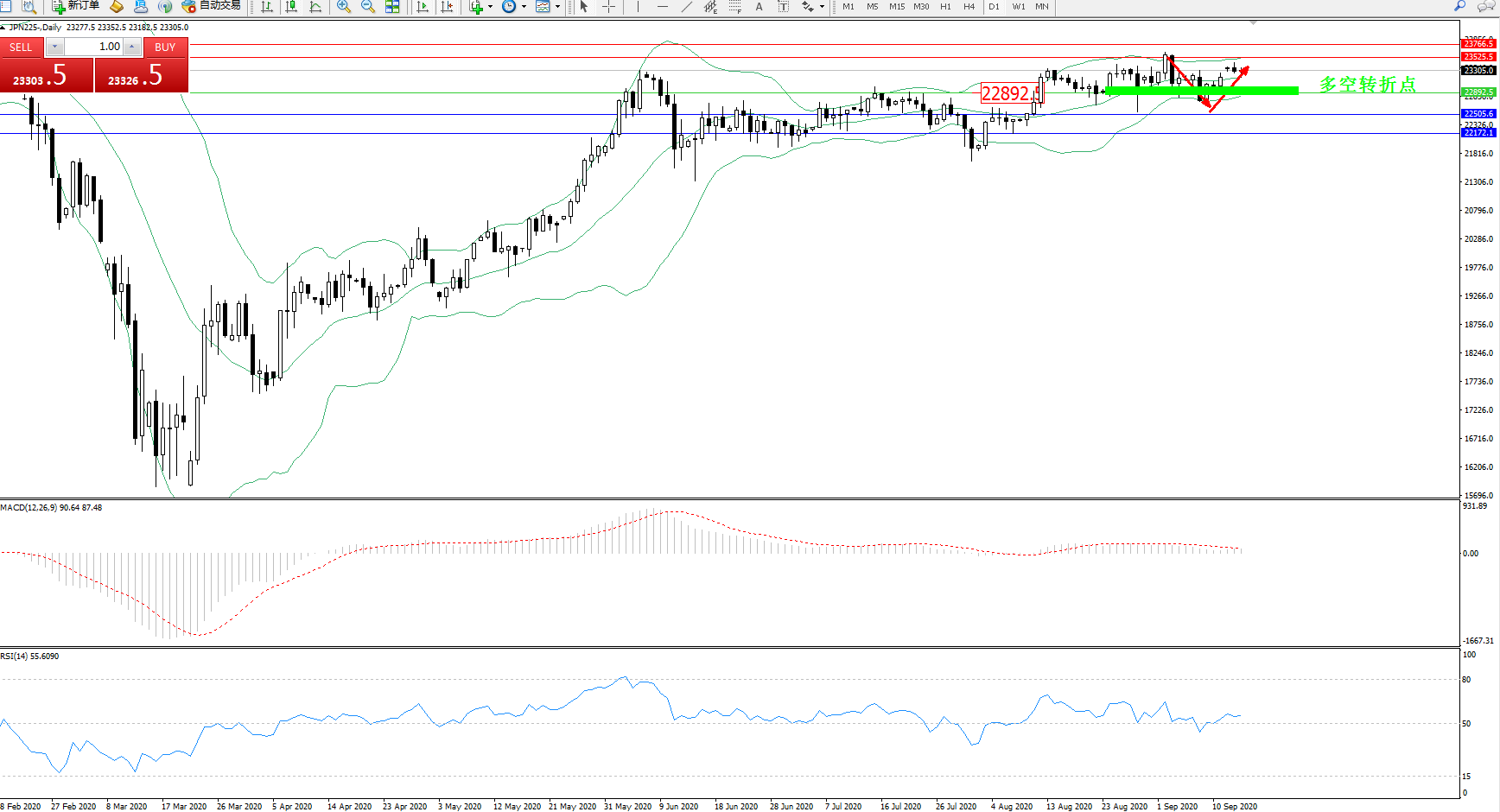Click the chart shift triangle marker
1500x812 pixels.
click(x=1253, y=23)
